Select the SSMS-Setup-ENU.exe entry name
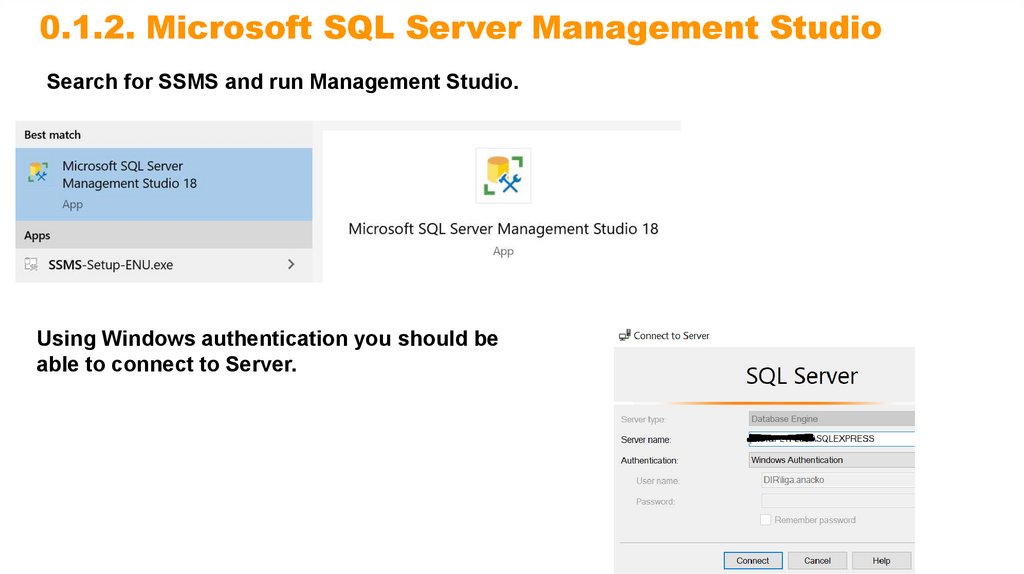 point(111,265)
